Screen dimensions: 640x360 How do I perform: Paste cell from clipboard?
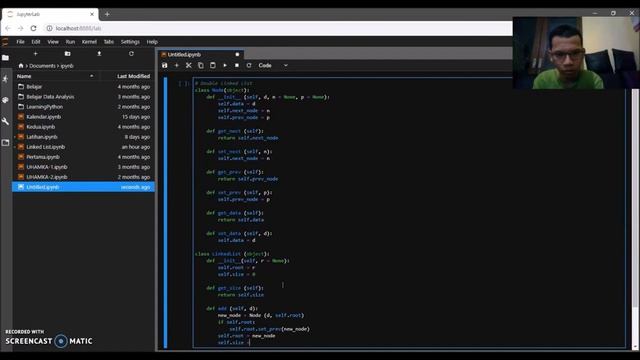[x=213, y=65]
